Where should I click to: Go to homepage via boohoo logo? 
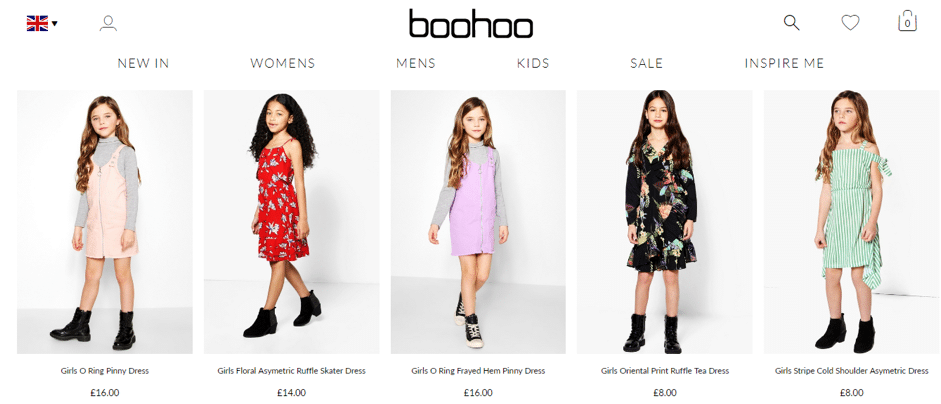470,24
